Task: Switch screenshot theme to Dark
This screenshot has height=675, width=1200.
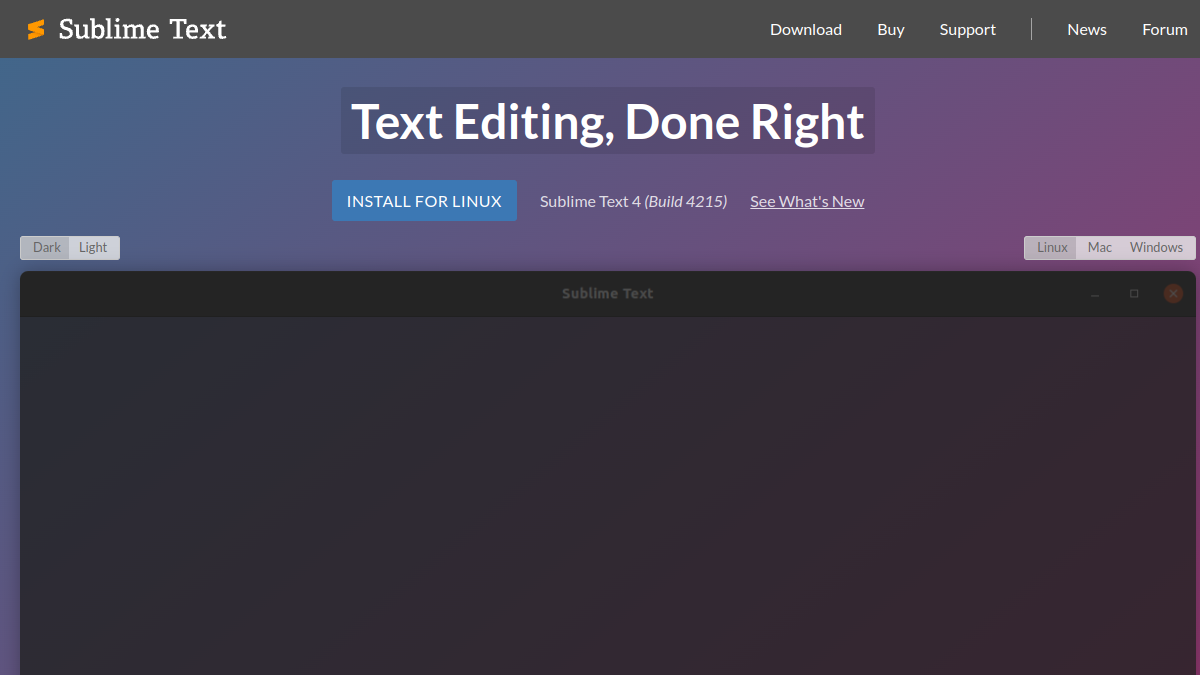Action: [46, 248]
